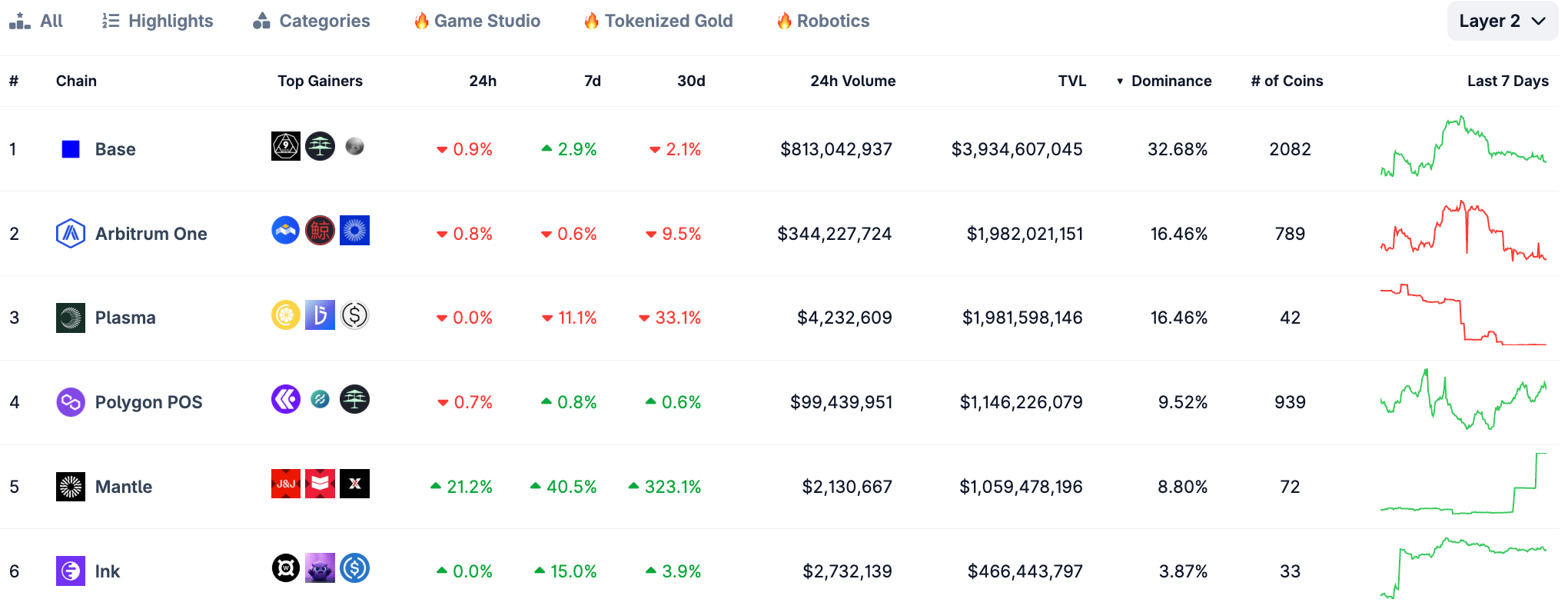Click the J&J top gainer icon in Mantle row

[286, 484]
